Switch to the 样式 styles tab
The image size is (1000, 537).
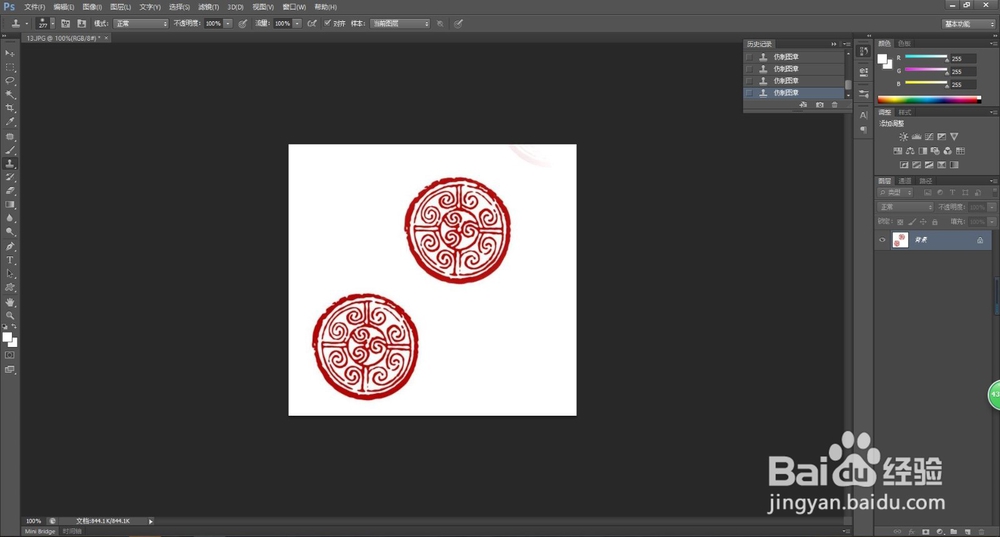point(905,112)
